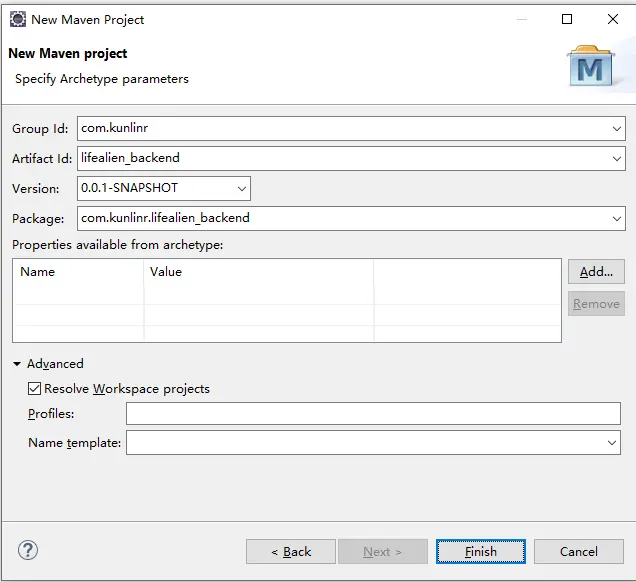Go back with the < Back button
Screen dimensions: 636x582
(291, 552)
